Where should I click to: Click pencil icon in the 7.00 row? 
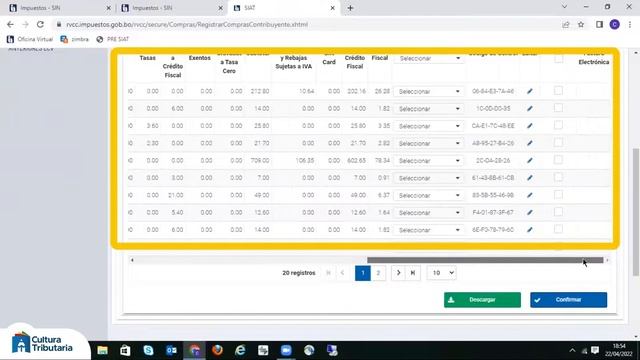pyautogui.click(x=530, y=178)
